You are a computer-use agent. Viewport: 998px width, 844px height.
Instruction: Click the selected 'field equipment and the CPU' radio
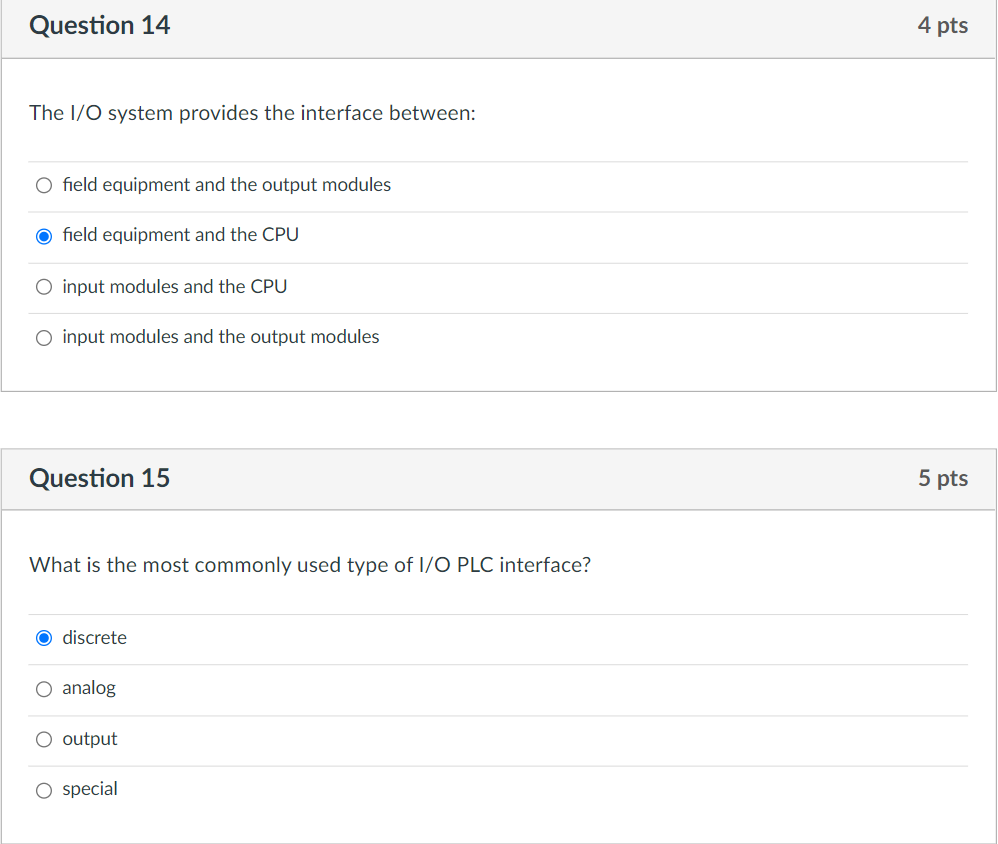pyautogui.click(x=43, y=236)
